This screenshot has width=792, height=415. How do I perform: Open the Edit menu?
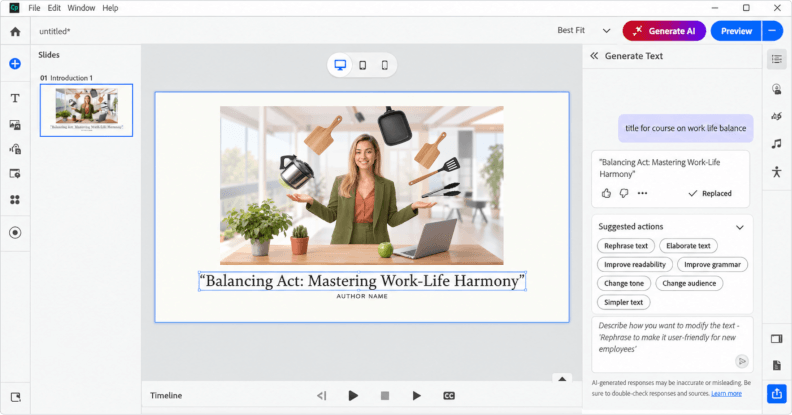pos(54,8)
